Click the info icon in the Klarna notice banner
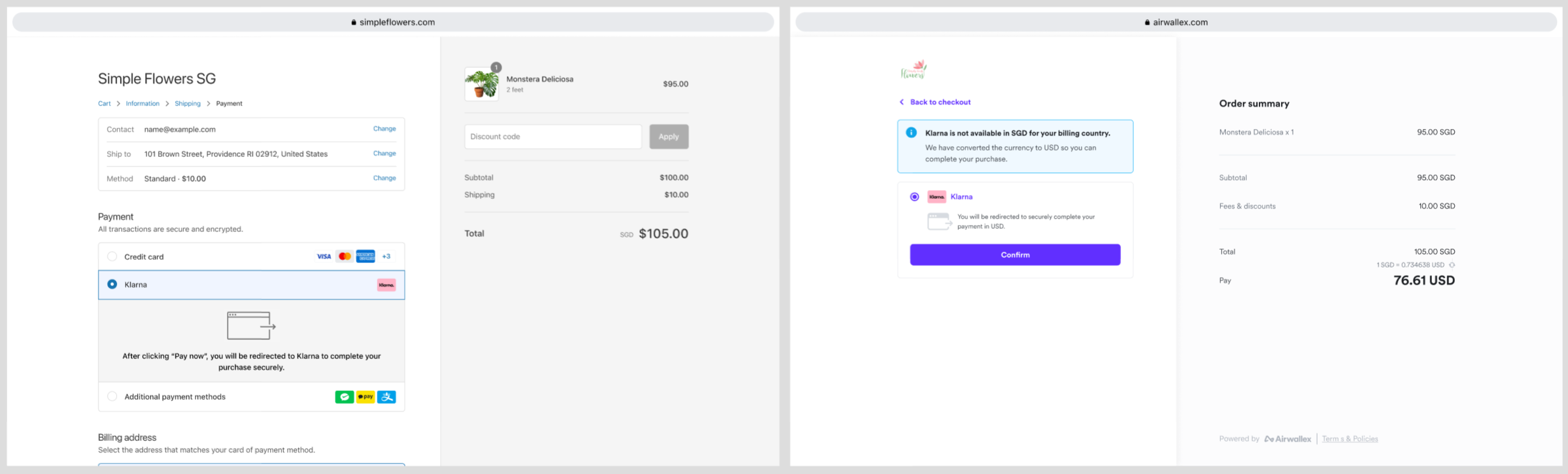The image size is (1568, 474). tap(911, 133)
